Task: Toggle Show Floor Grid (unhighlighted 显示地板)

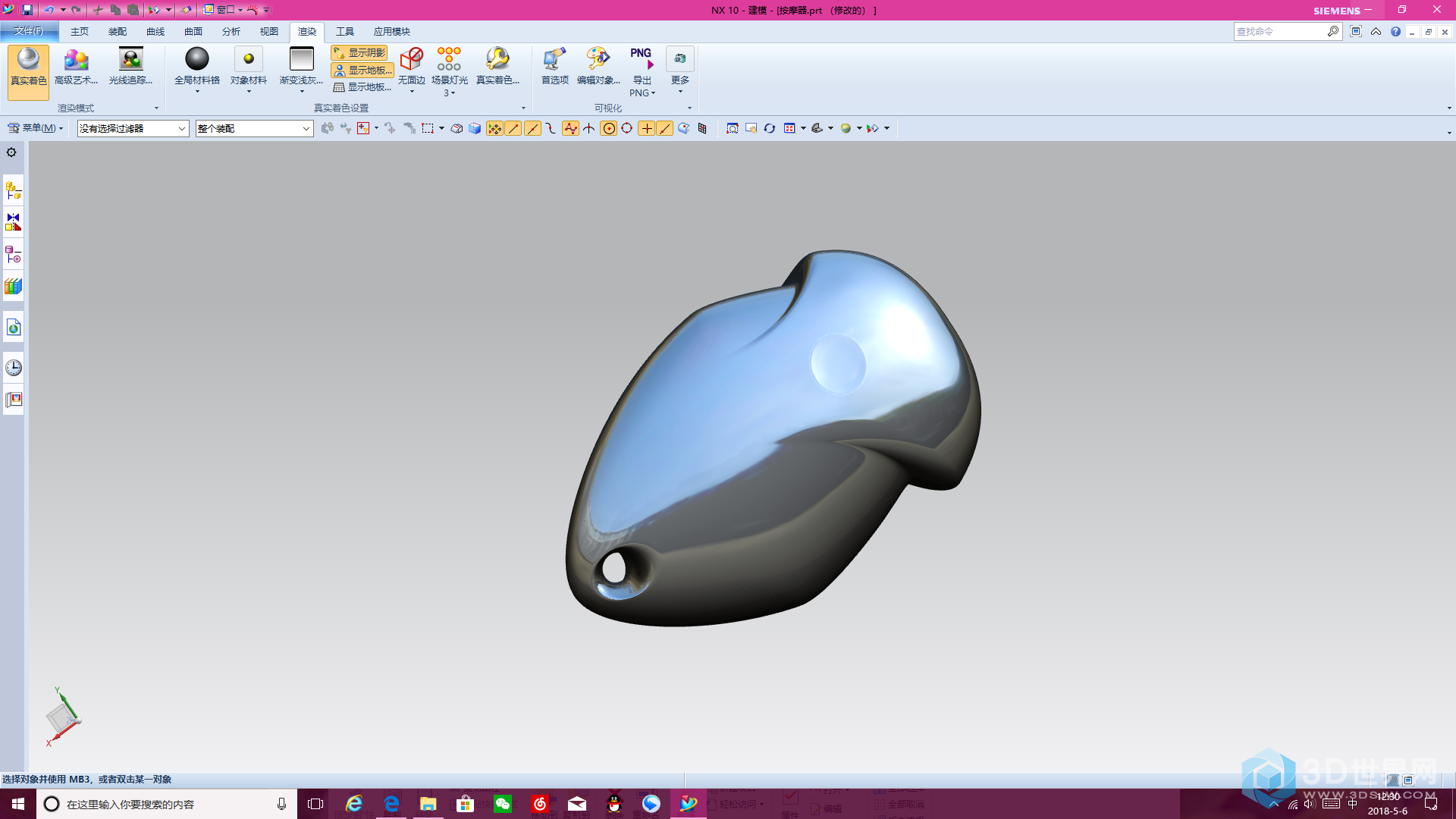Action: coord(362,87)
